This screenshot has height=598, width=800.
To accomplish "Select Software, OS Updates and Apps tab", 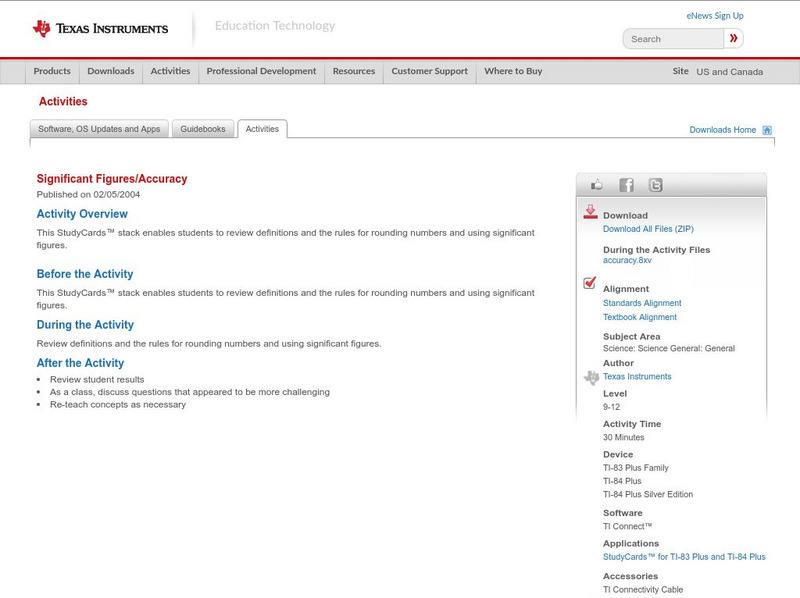I will [99, 129].
